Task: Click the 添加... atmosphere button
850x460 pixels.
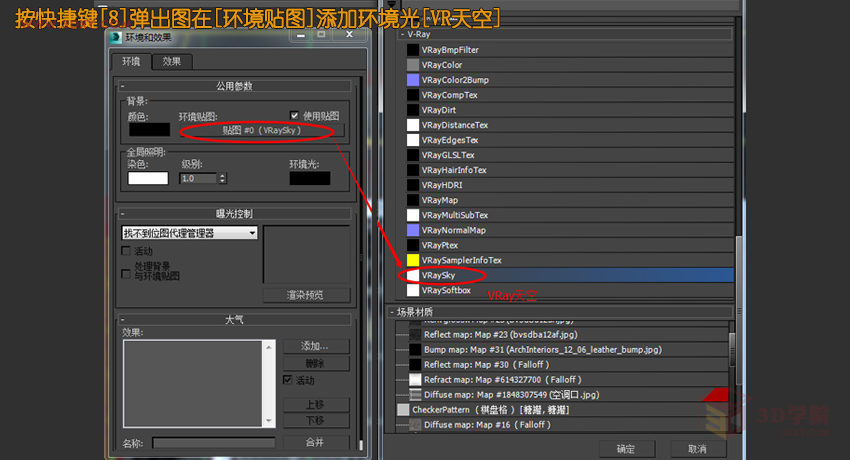Action: coord(316,346)
